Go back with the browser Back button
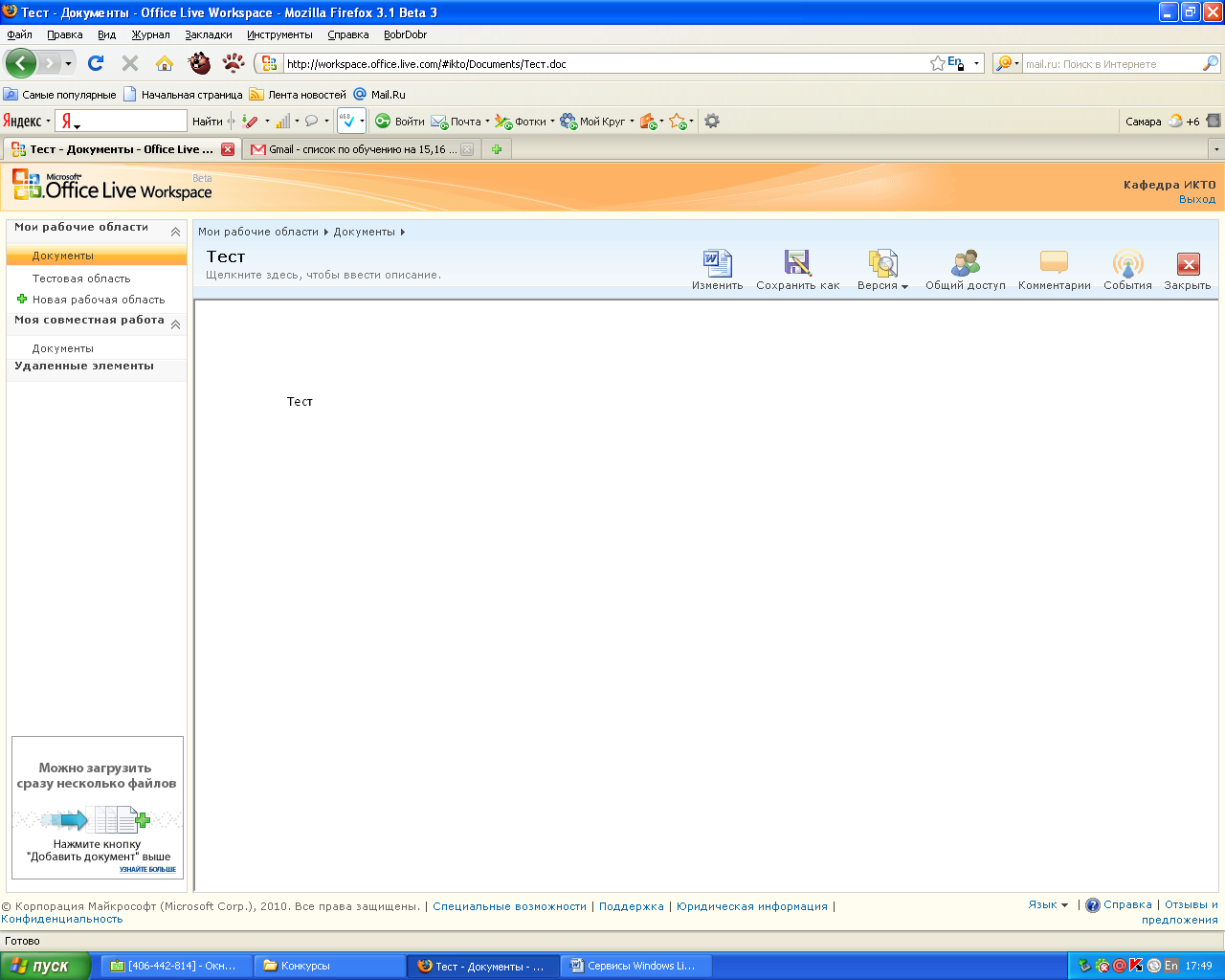 pyautogui.click(x=20, y=63)
